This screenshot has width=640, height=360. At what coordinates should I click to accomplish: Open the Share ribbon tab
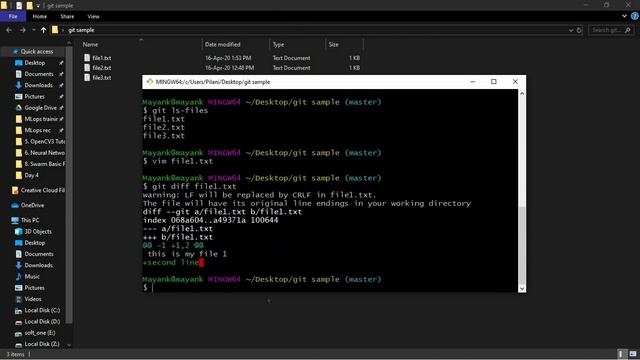(67, 16)
